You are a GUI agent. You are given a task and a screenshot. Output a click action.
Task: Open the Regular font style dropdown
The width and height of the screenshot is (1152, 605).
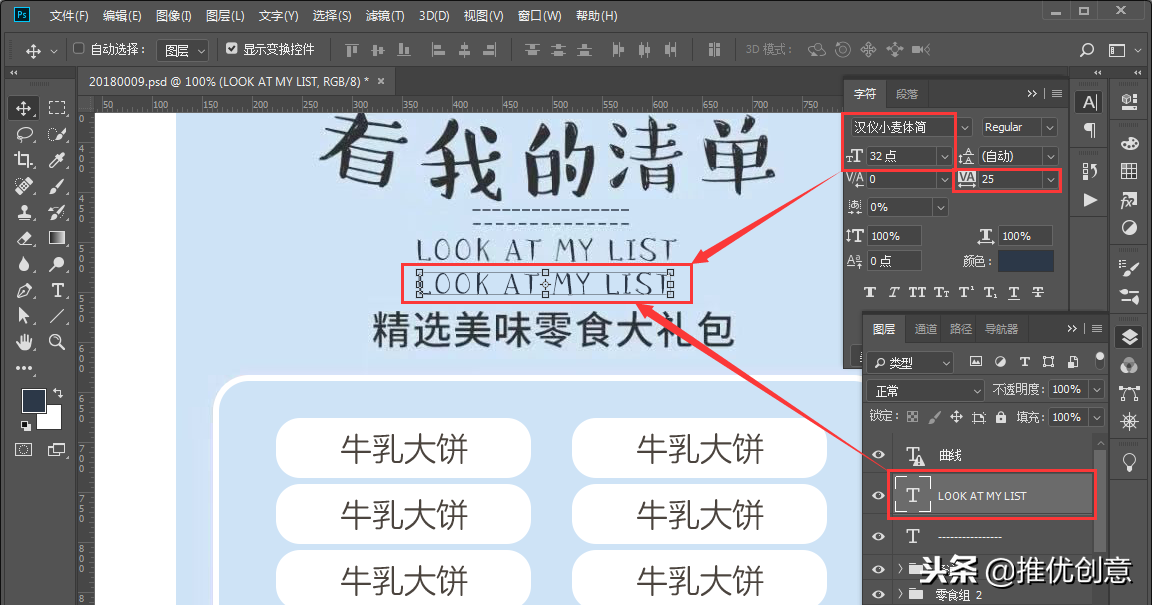click(x=1050, y=127)
